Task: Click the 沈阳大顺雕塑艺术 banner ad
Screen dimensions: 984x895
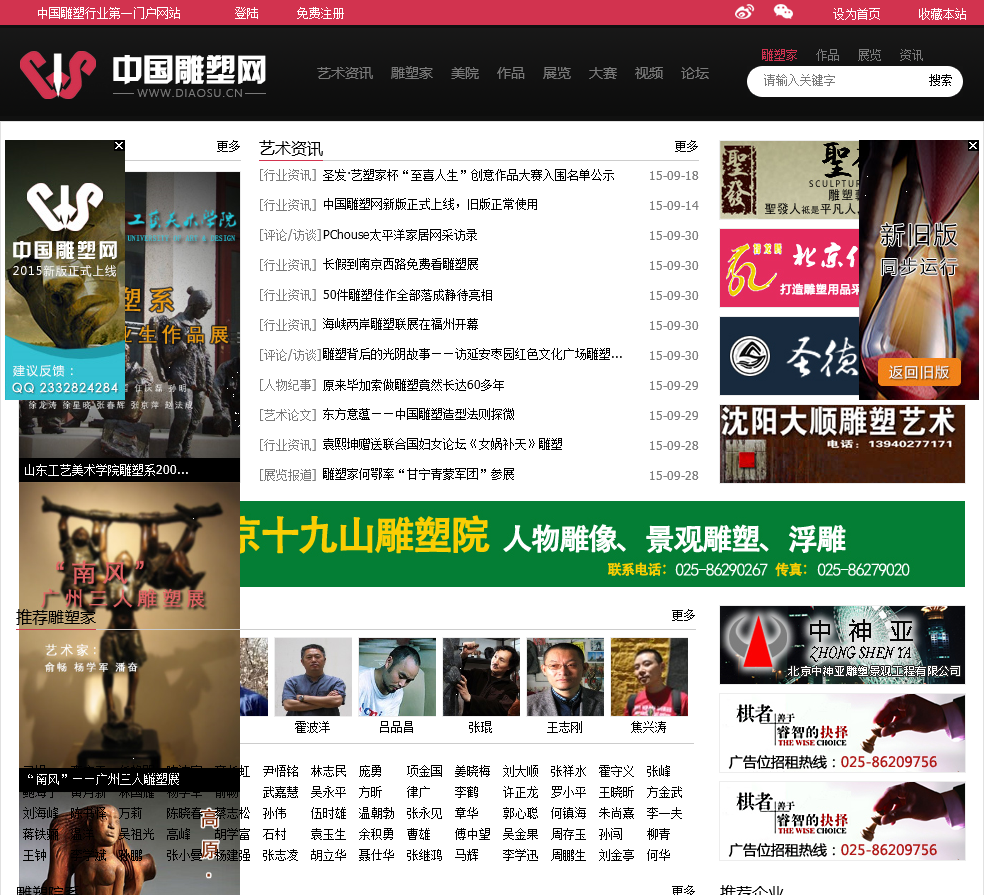Action: click(x=842, y=444)
